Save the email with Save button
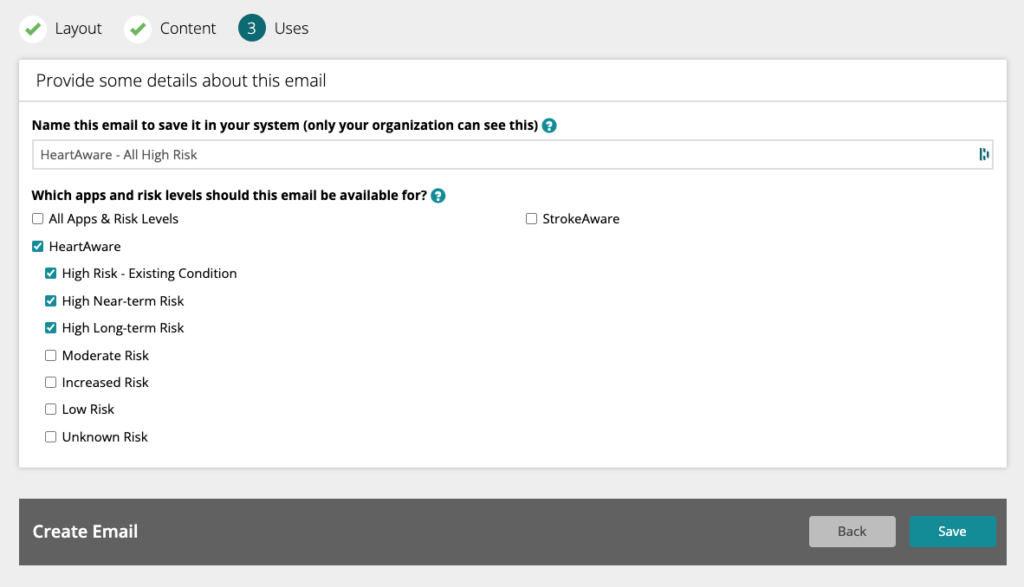The height and width of the screenshot is (587, 1024). point(952,531)
